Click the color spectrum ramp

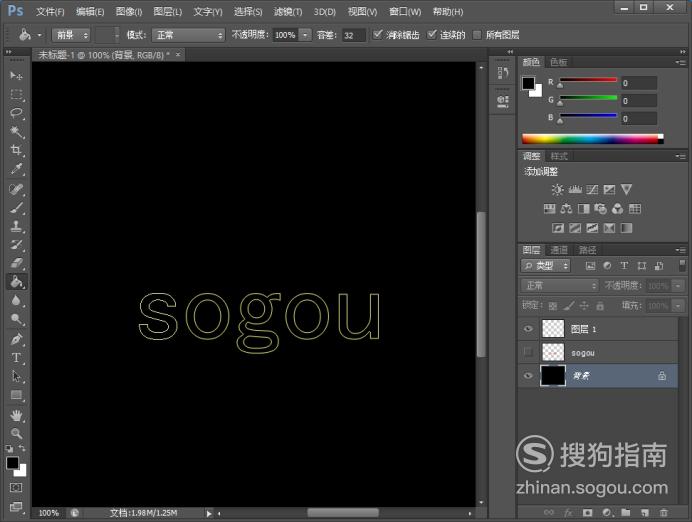point(592,139)
